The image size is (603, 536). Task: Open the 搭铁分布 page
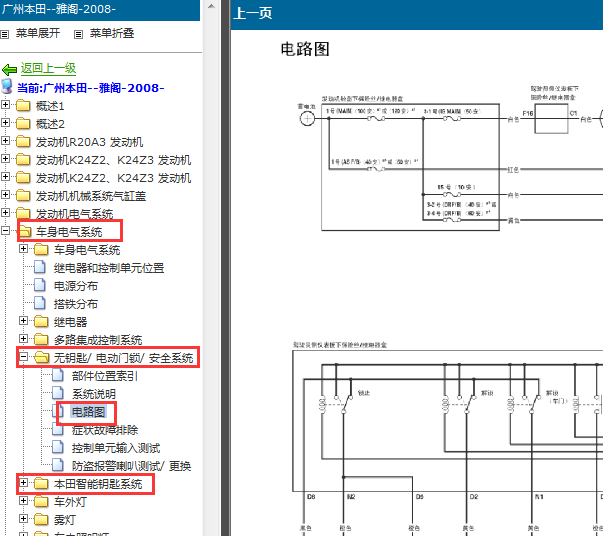point(76,304)
